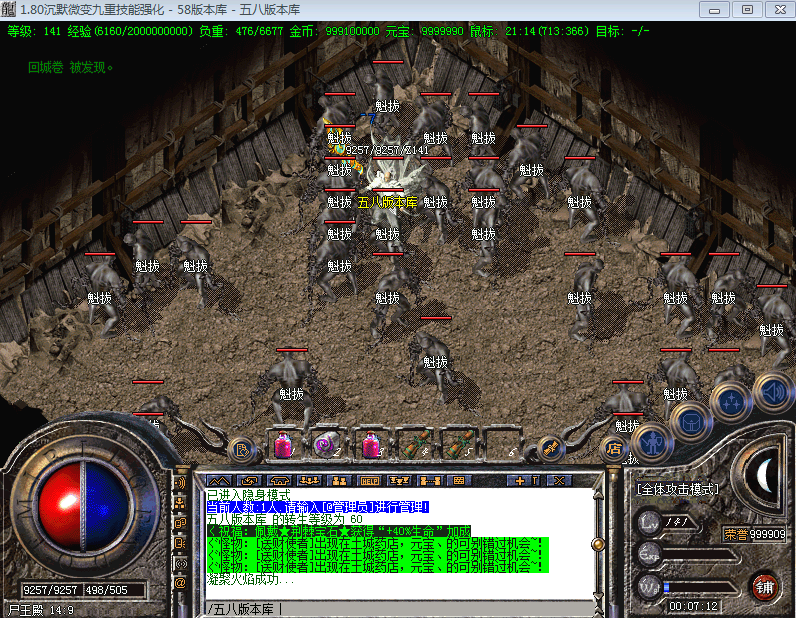Screen dimensions: 796x618
Task: Click the 祝福 blessing chat message line
Action: point(339,531)
